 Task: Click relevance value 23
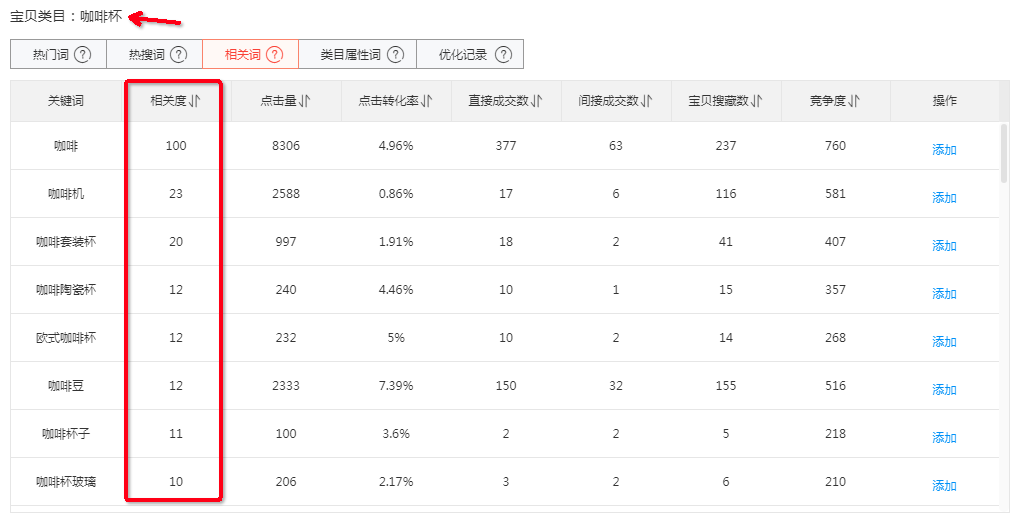[176, 194]
